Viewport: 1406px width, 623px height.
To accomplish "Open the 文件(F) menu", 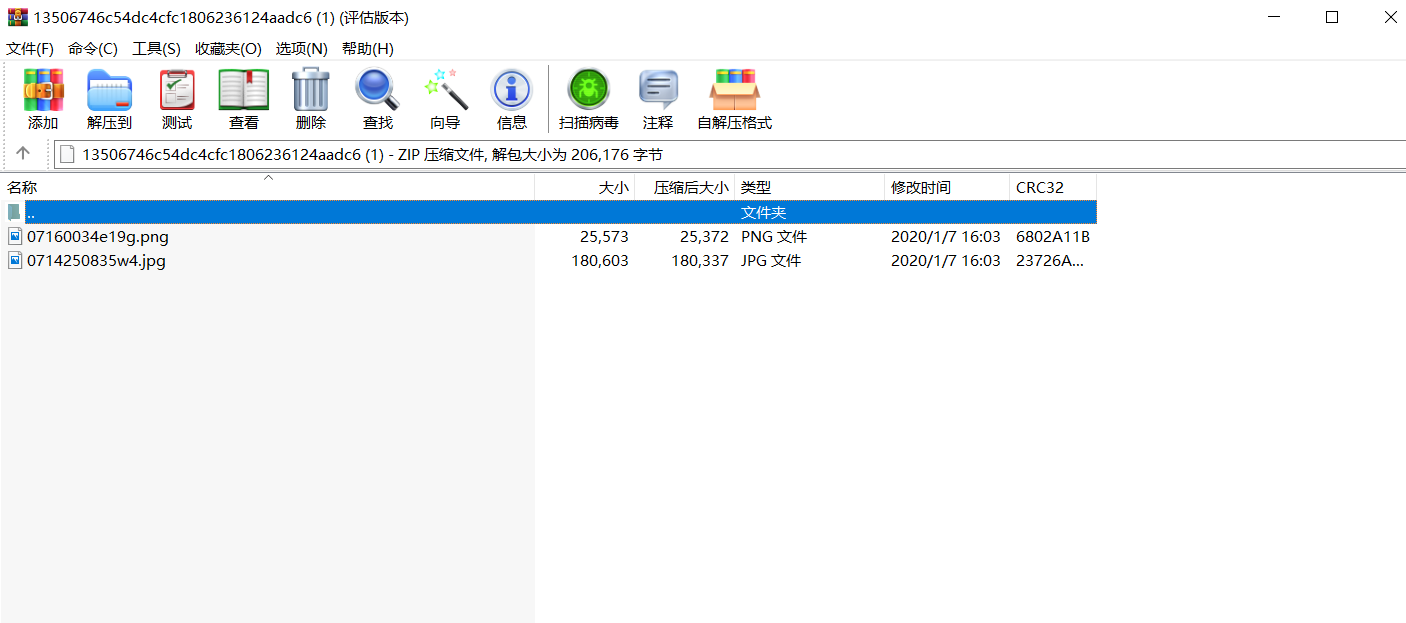I will 30,48.
